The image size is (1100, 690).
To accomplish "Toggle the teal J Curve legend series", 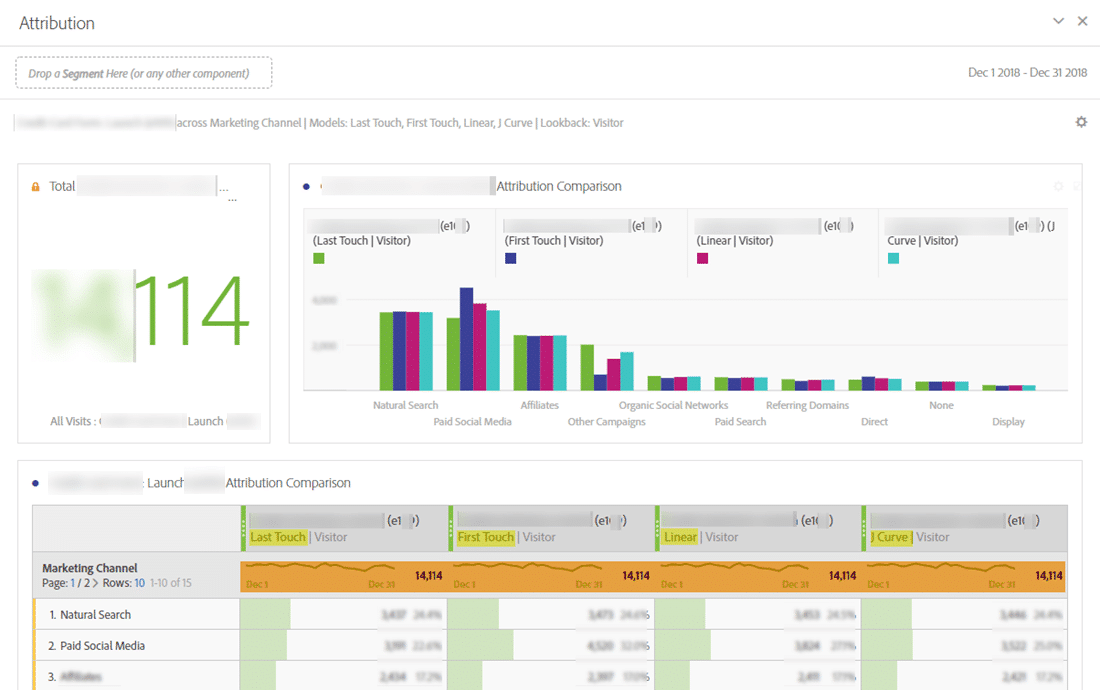I will 893,258.
